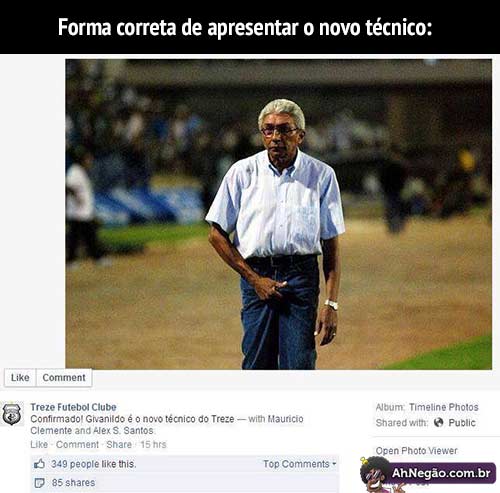Screen dimensions: 500x493
Task: Click the Public globe icon
Action: click(x=439, y=423)
